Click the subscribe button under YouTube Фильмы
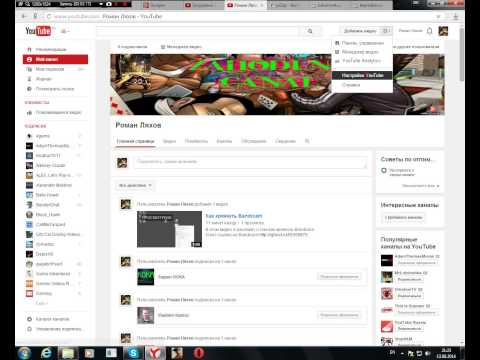The width and height of the screenshot is (480, 360). (410, 329)
